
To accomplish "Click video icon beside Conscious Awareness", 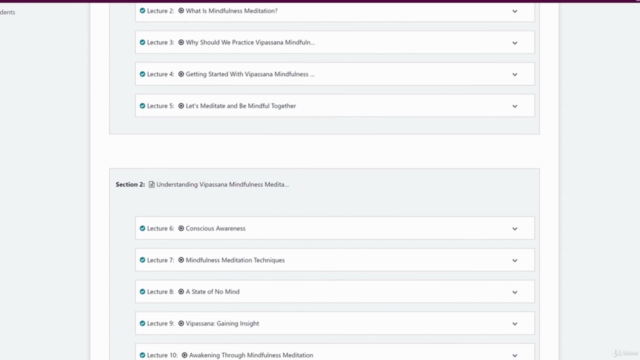I will 181,228.
